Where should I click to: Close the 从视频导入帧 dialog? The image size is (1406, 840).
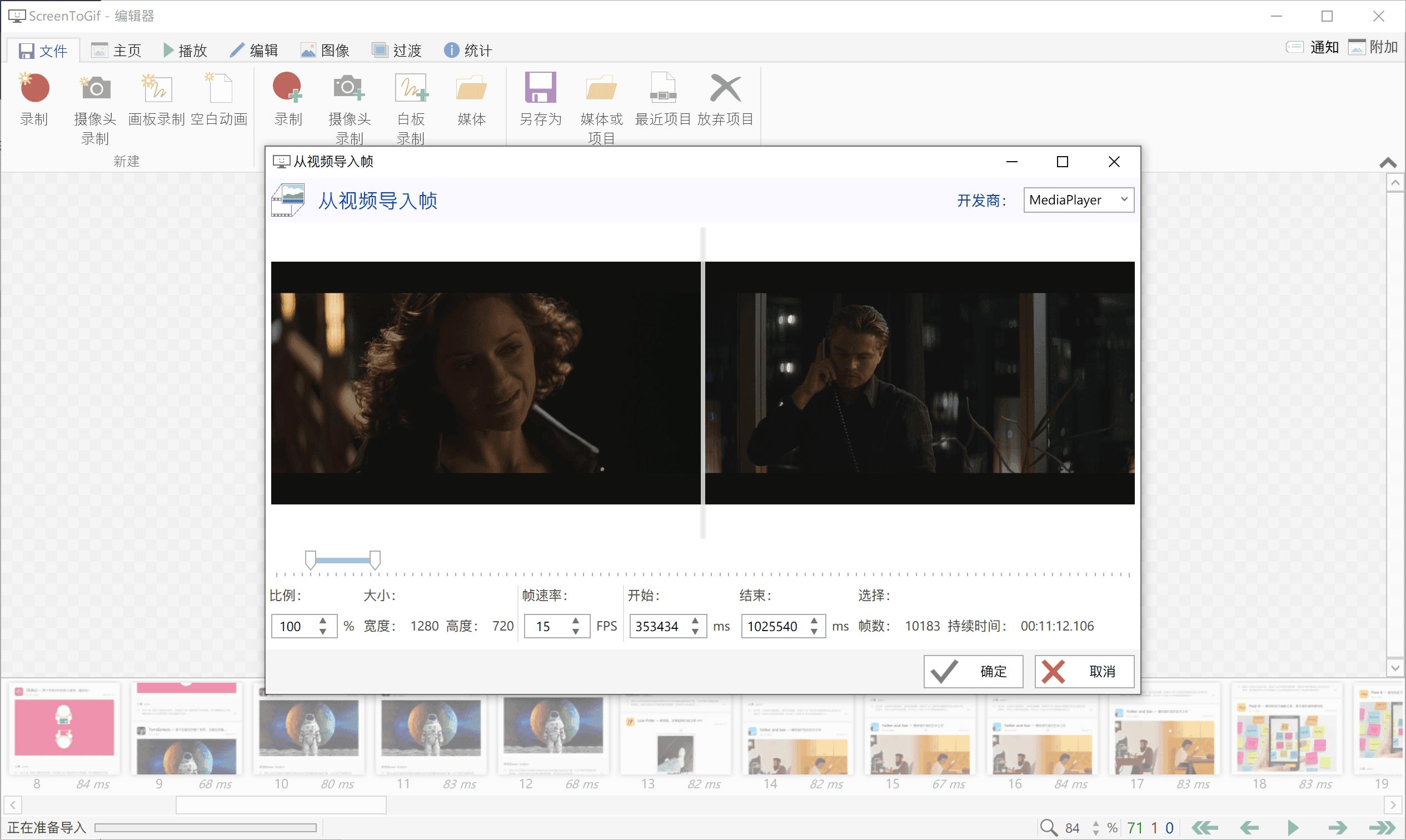coord(1114,162)
